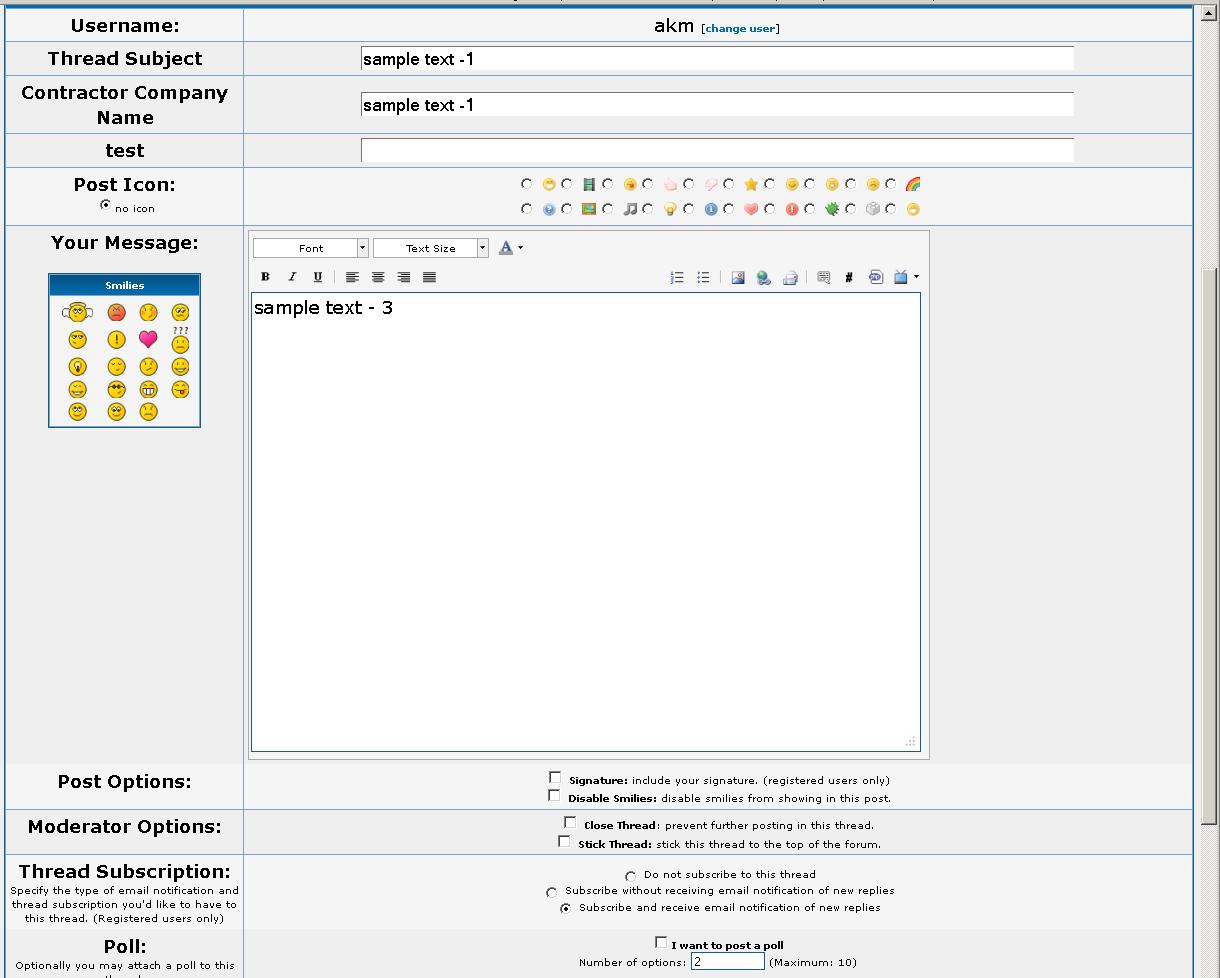Select 'Do not subscribe to this thread'
1220x978 pixels.
pos(631,876)
